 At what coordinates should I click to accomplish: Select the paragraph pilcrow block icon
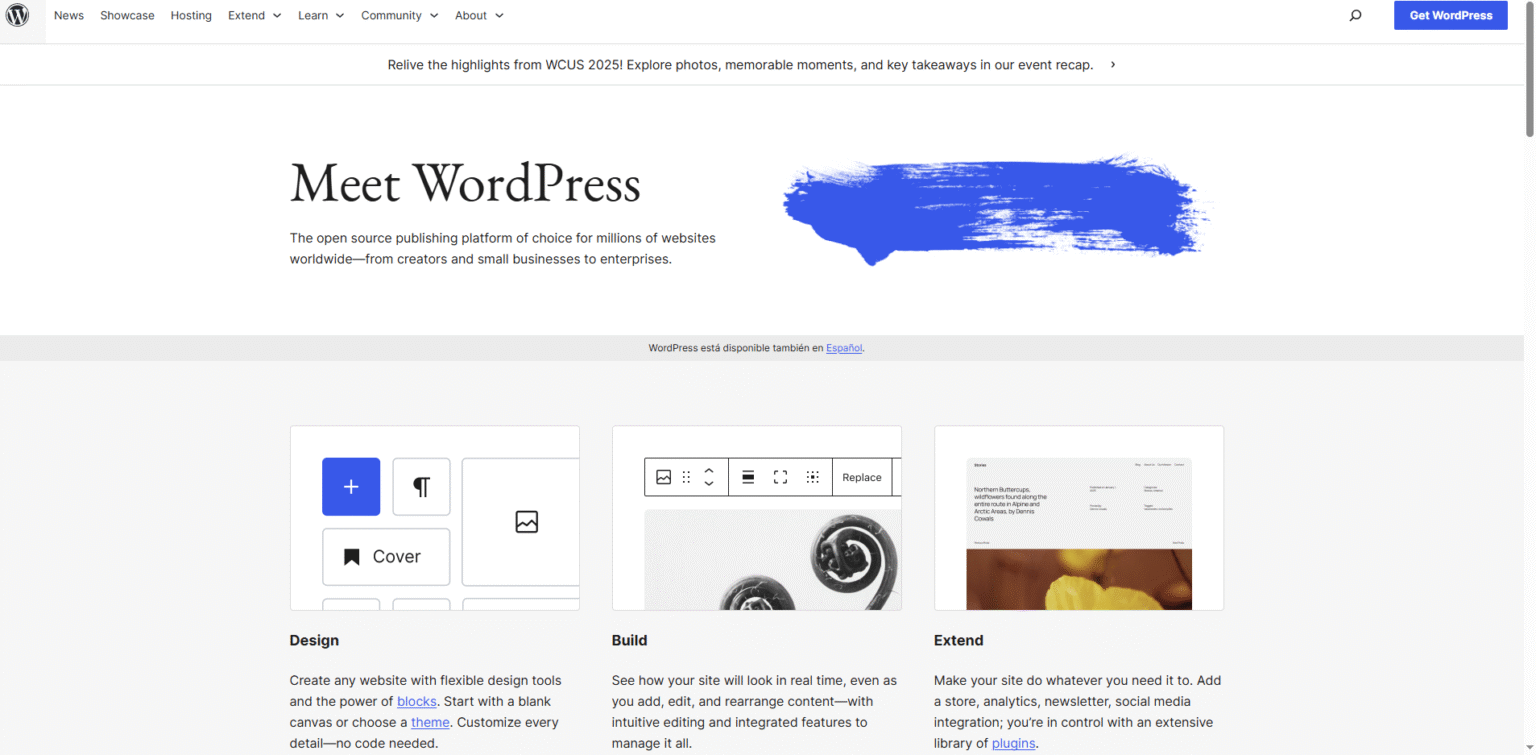[421, 487]
